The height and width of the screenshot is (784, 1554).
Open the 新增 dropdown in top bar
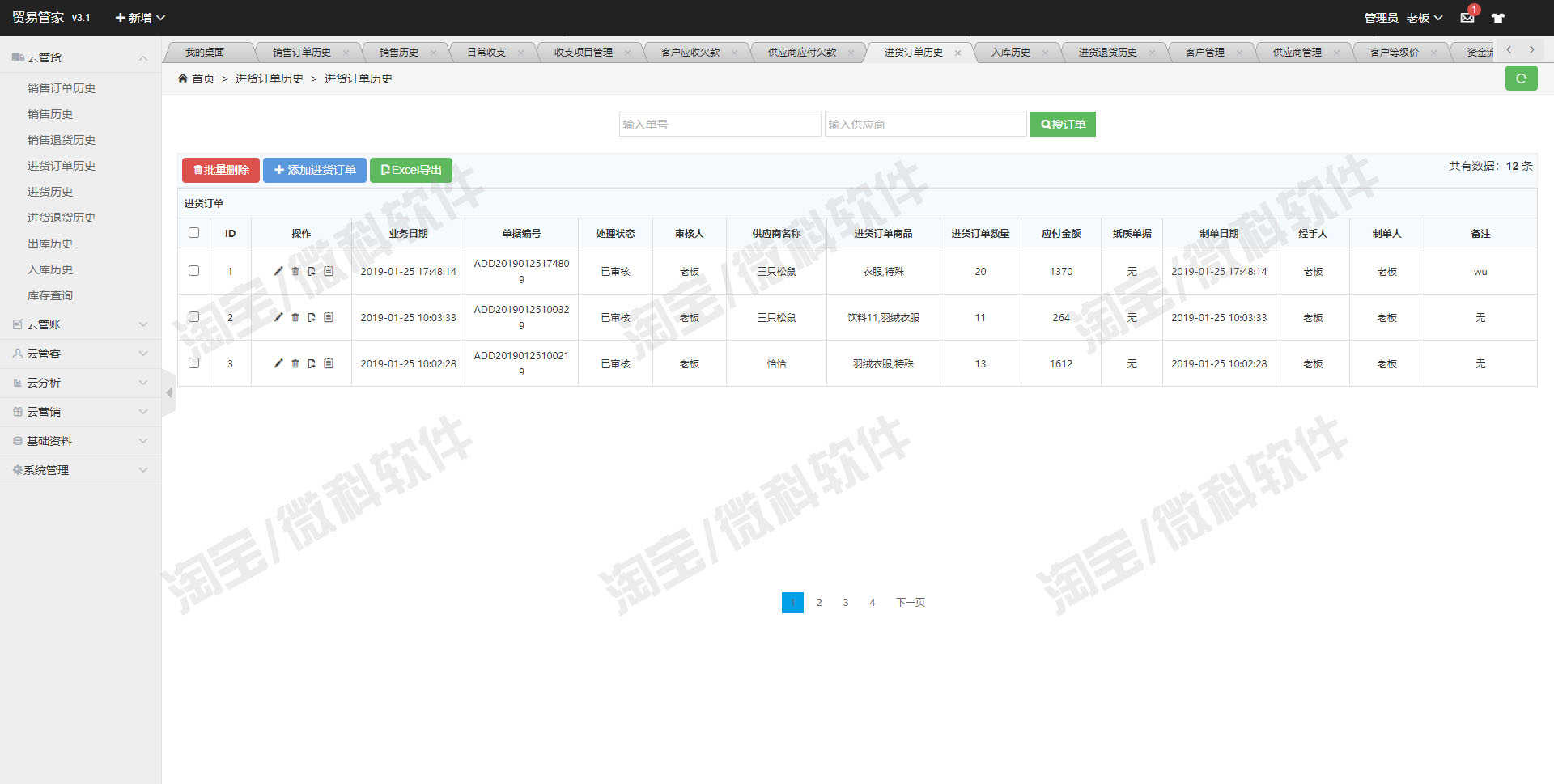[x=140, y=18]
